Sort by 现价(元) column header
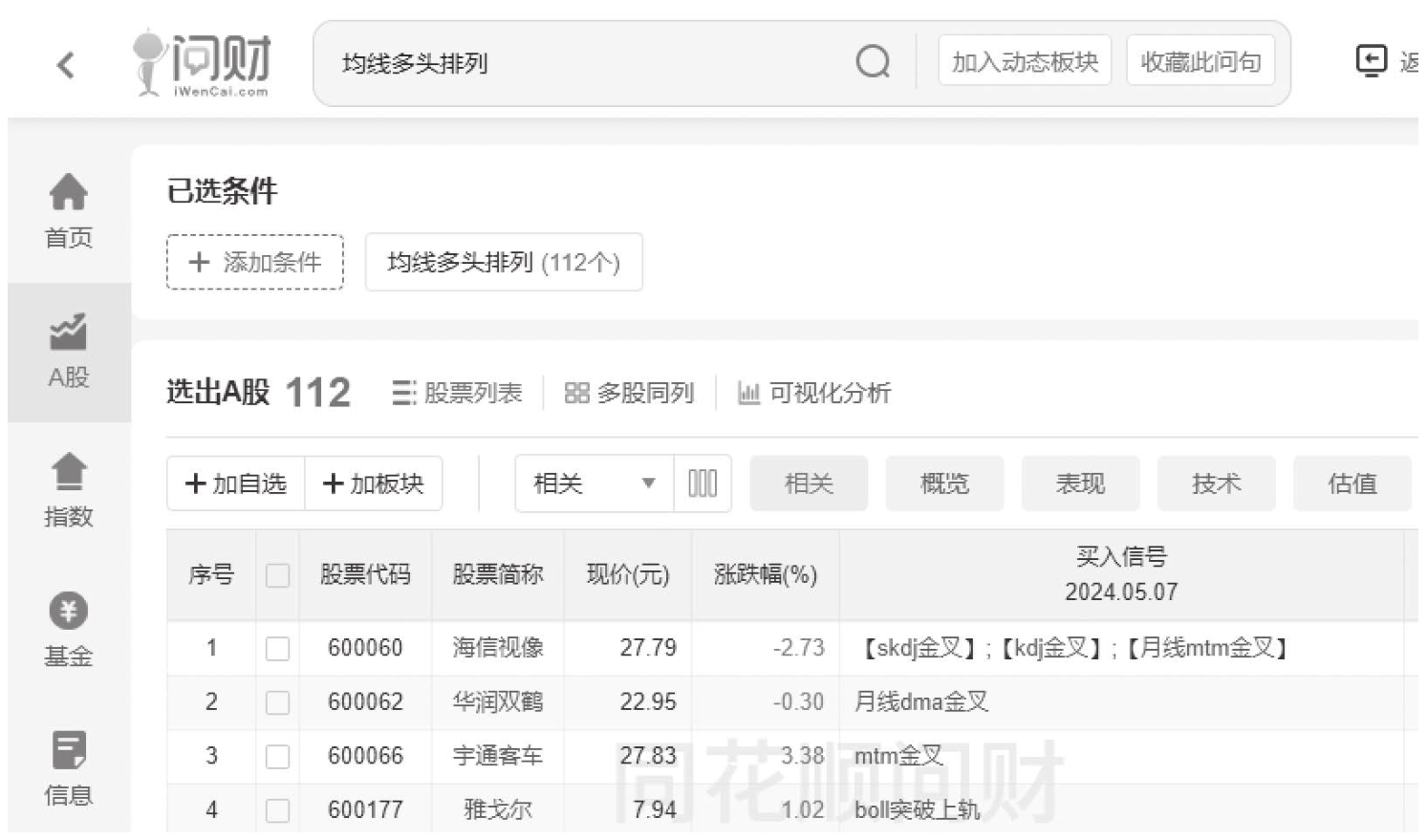Viewport: 1427px width, 840px height. click(628, 574)
